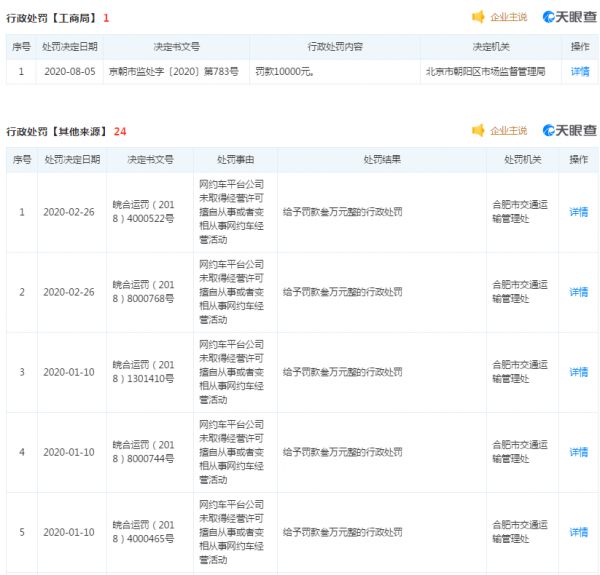Viewport: 600px width, 575px height.
Task: Open 详情 for decision 皖合运罚 4000465号
Action: click(x=578, y=532)
